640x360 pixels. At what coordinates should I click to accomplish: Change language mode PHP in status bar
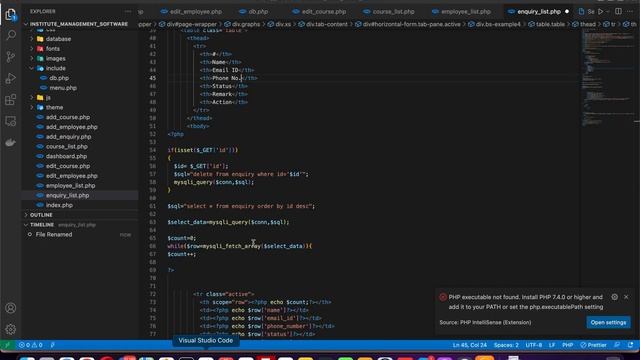(567, 345)
